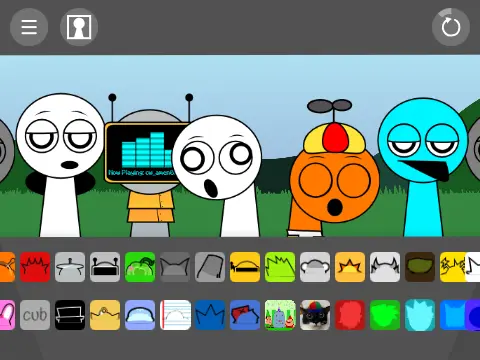Viewport: 480px width, 360px height.
Task: Choose the tan crown outline icon
Action: [105, 315]
